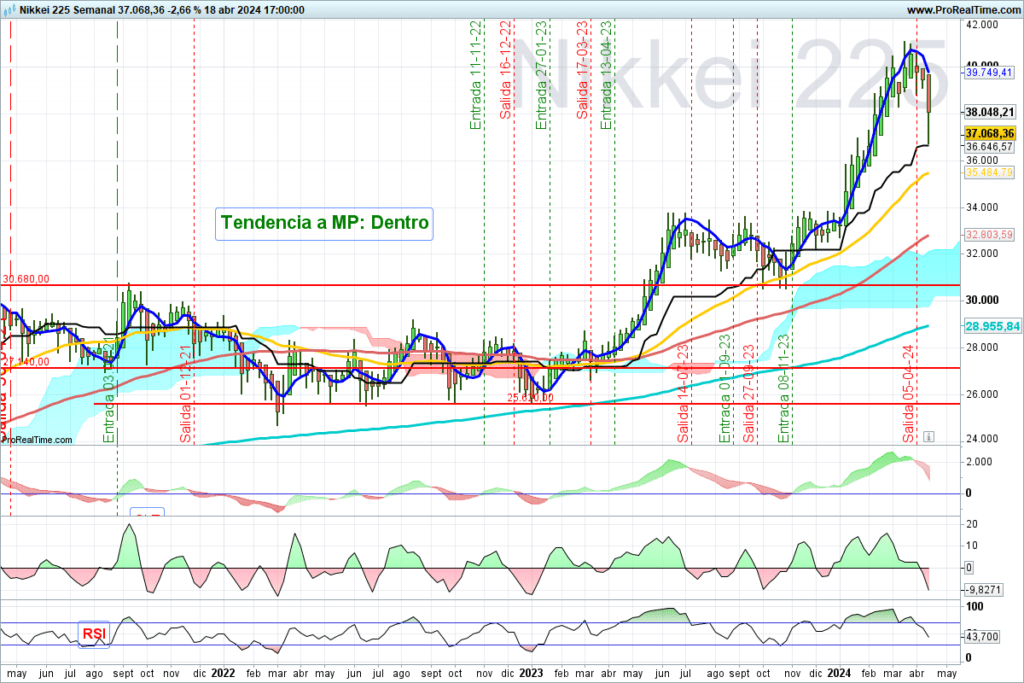Open the small info "i" icon on chart

[929, 436]
